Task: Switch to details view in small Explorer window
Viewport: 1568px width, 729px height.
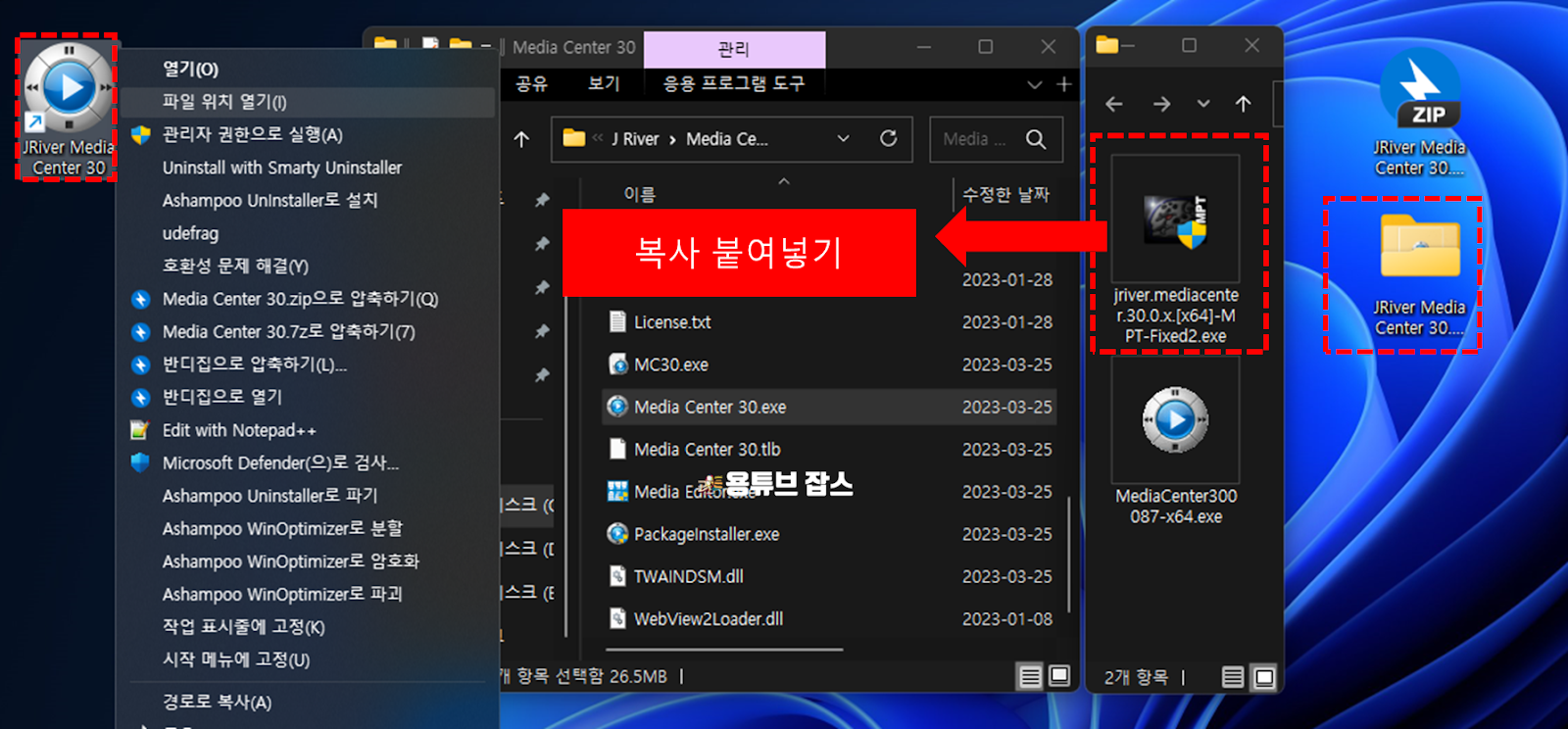Action: (1234, 677)
